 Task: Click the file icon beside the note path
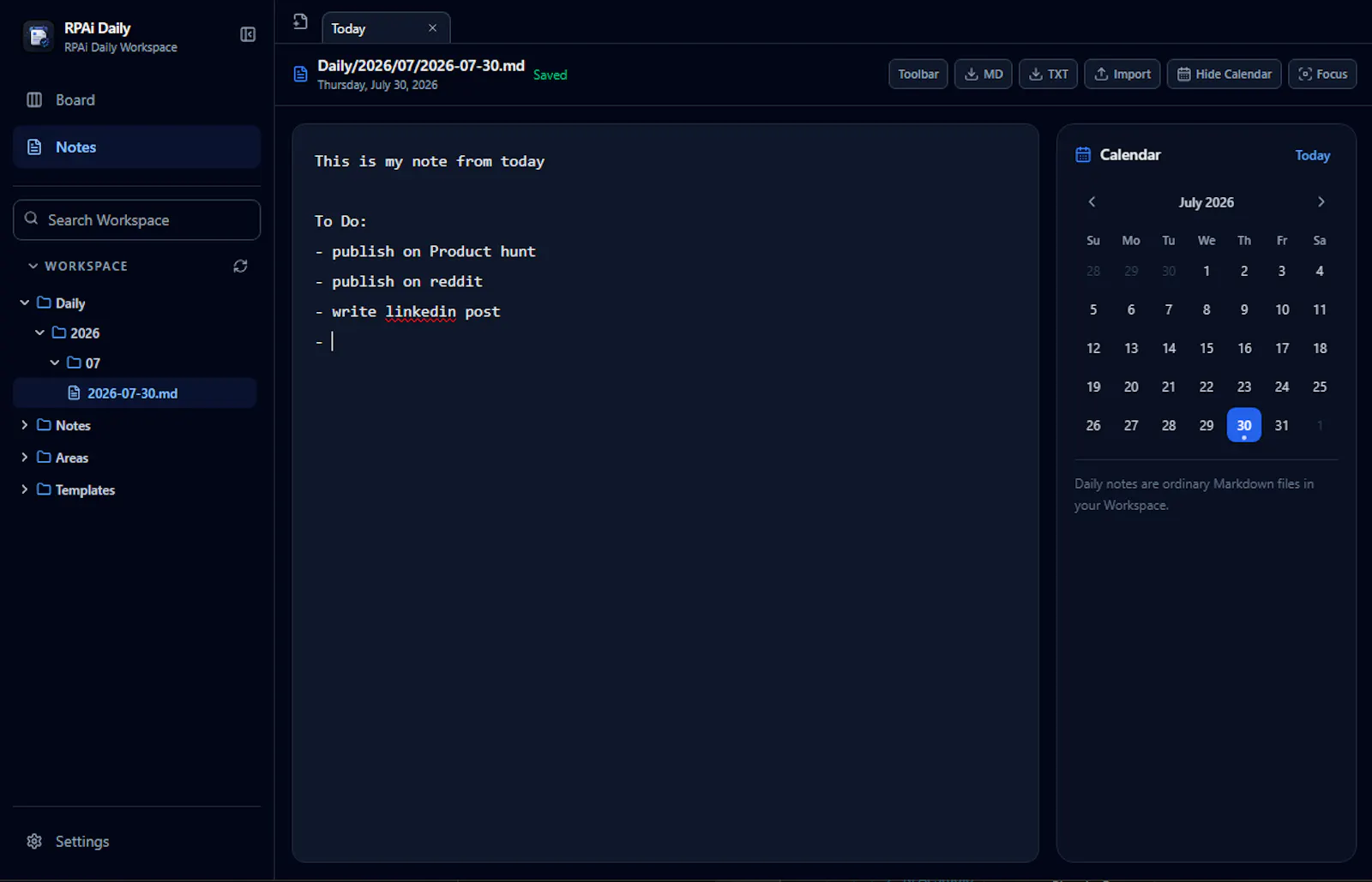[300, 75]
